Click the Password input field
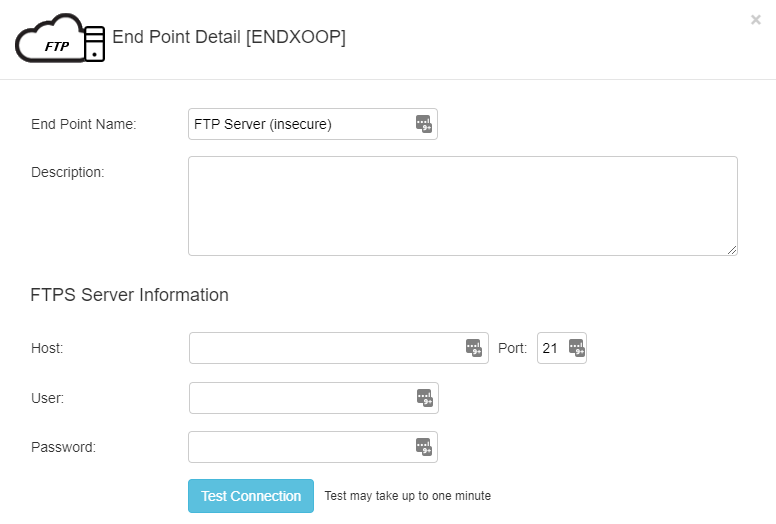This screenshot has height=524, width=776. (300, 447)
